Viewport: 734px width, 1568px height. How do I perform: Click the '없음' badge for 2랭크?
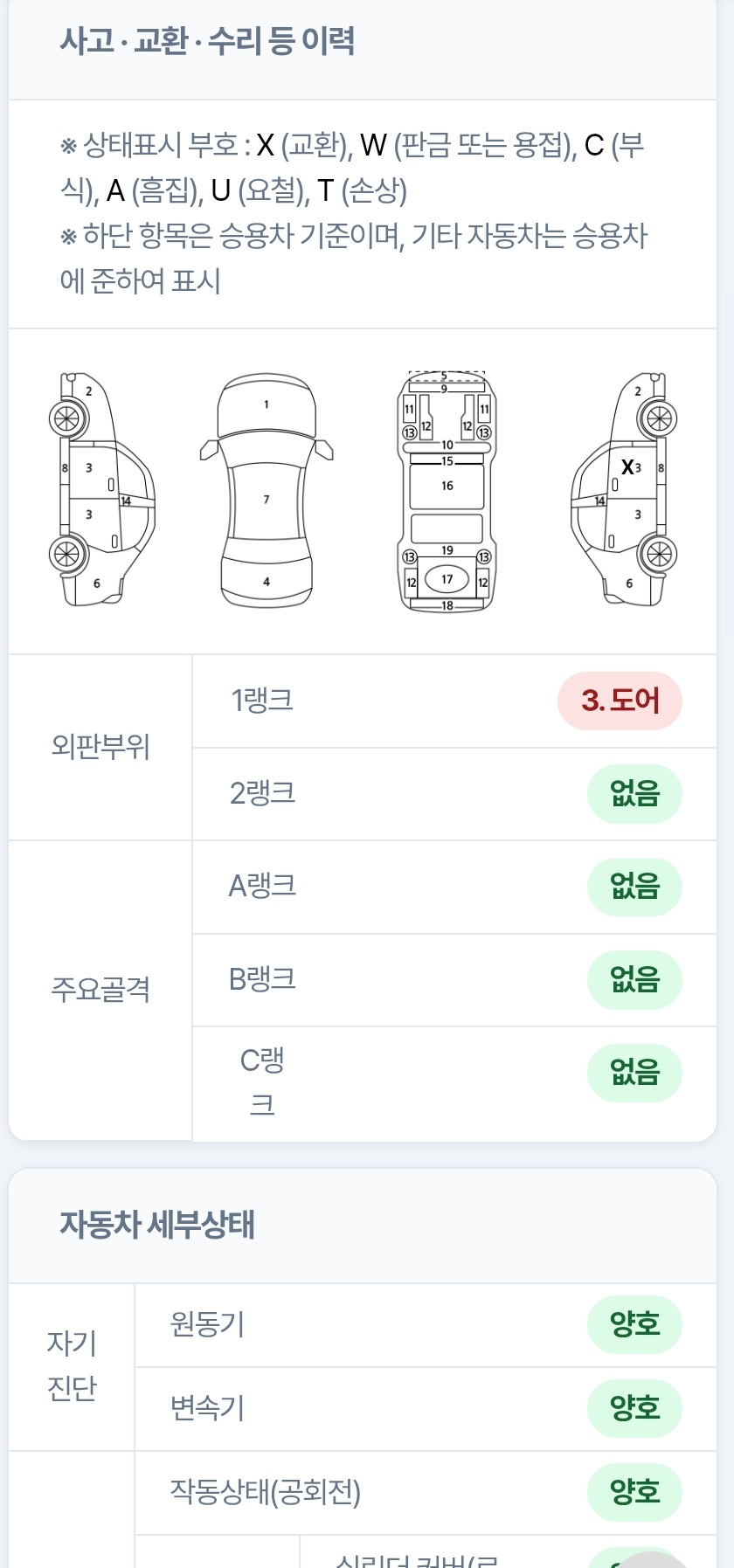(634, 793)
